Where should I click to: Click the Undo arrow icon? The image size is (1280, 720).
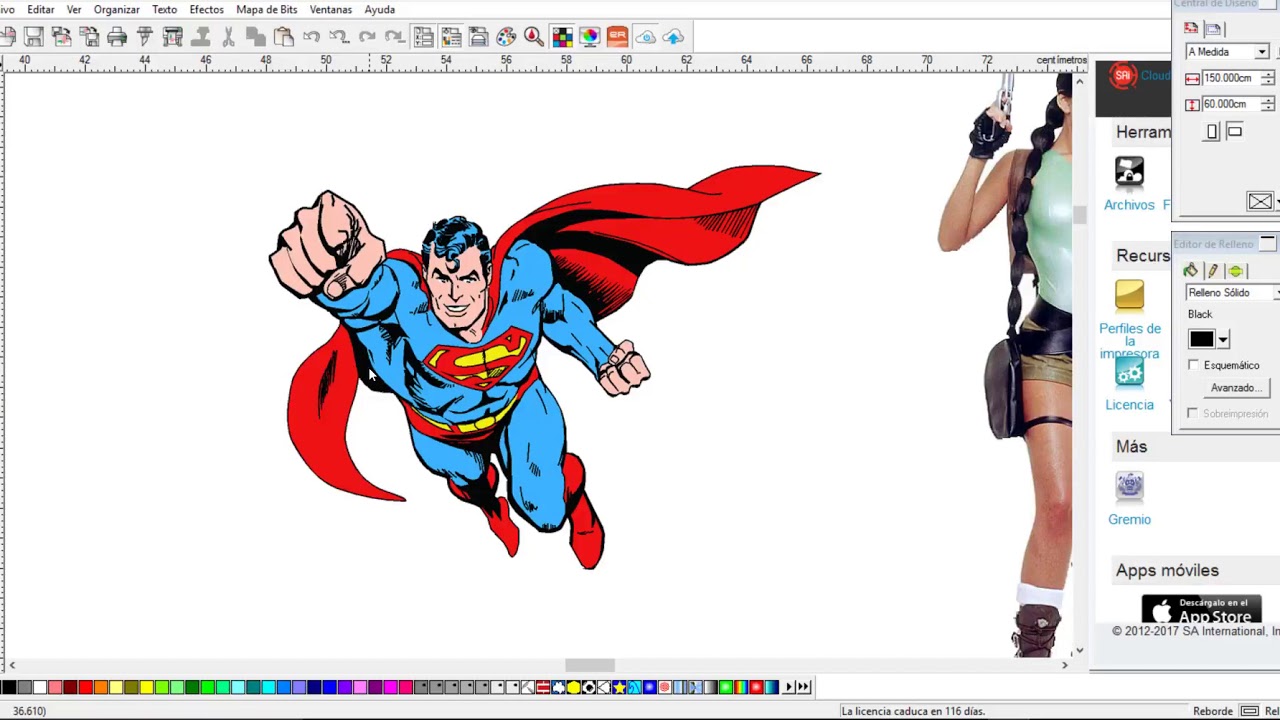click(x=312, y=37)
